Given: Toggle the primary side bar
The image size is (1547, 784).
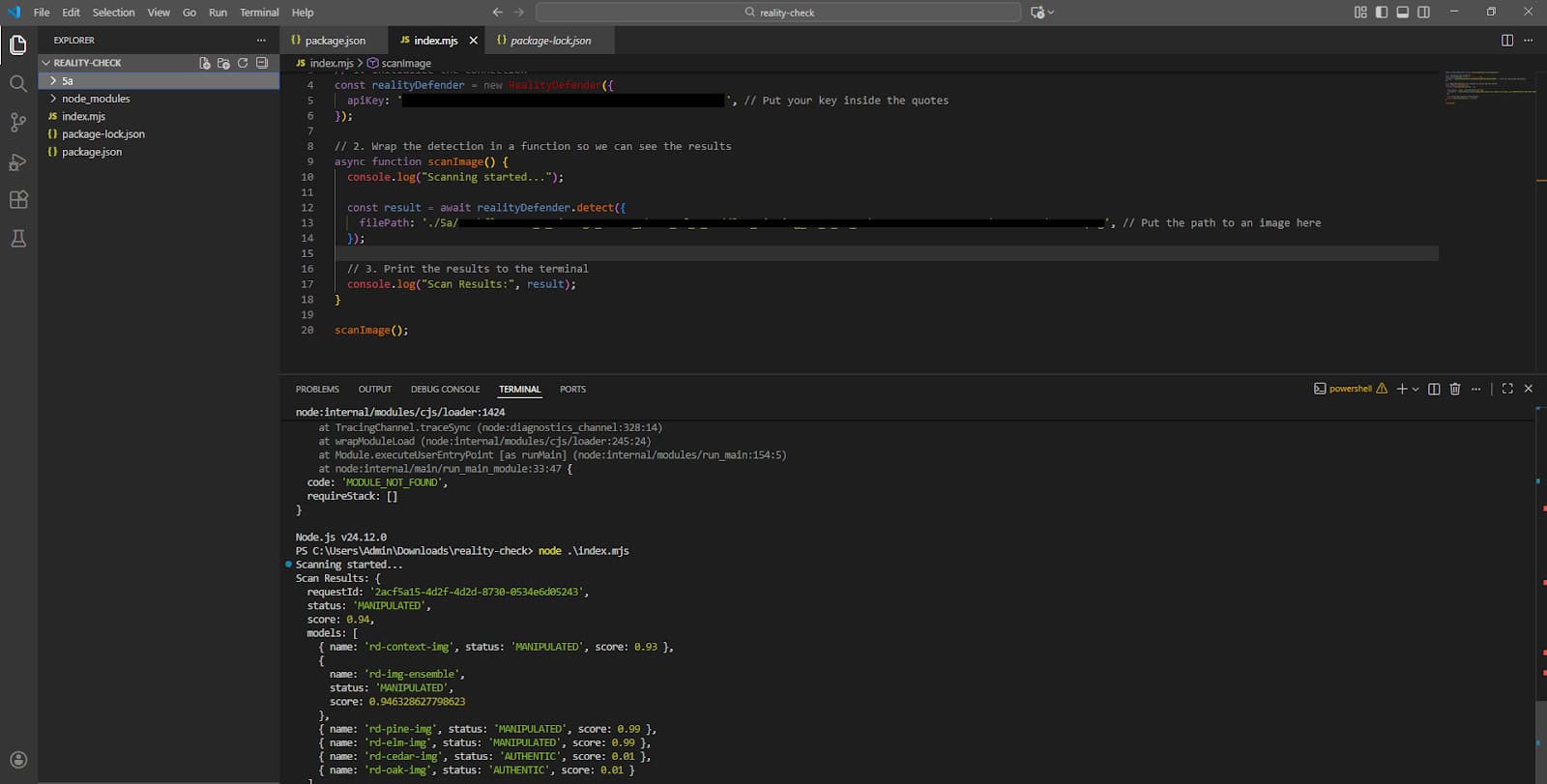Looking at the screenshot, I should (x=1382, y=13).
